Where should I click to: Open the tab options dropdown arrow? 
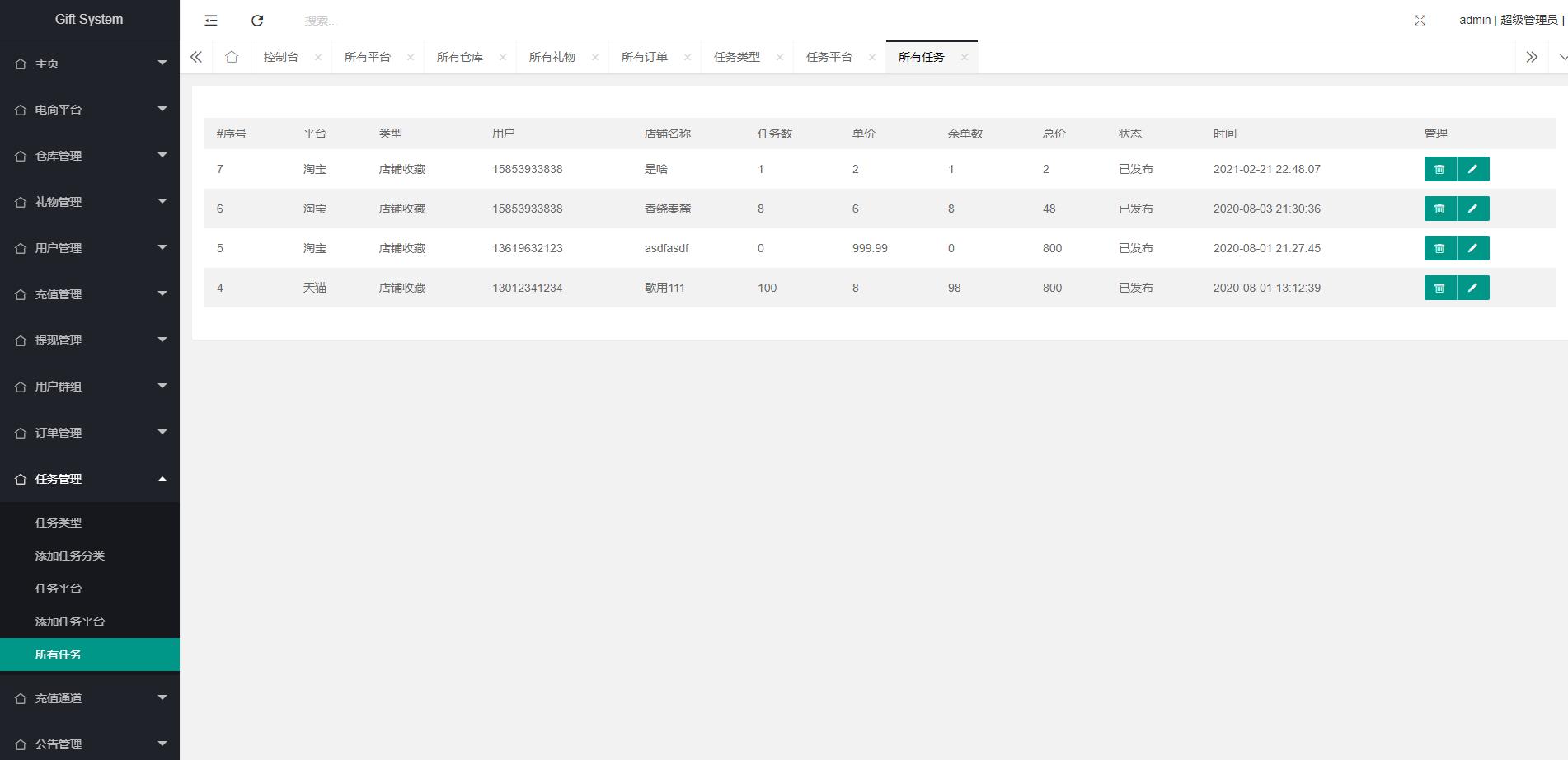(x=1561, y=57)
